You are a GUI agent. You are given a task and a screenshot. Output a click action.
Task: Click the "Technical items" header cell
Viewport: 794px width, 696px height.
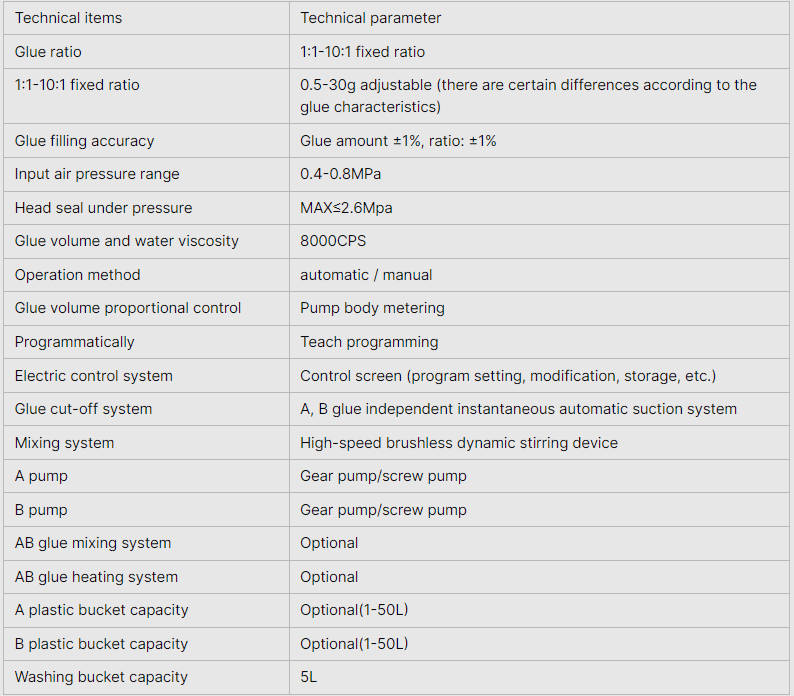(x=67, y=18)
